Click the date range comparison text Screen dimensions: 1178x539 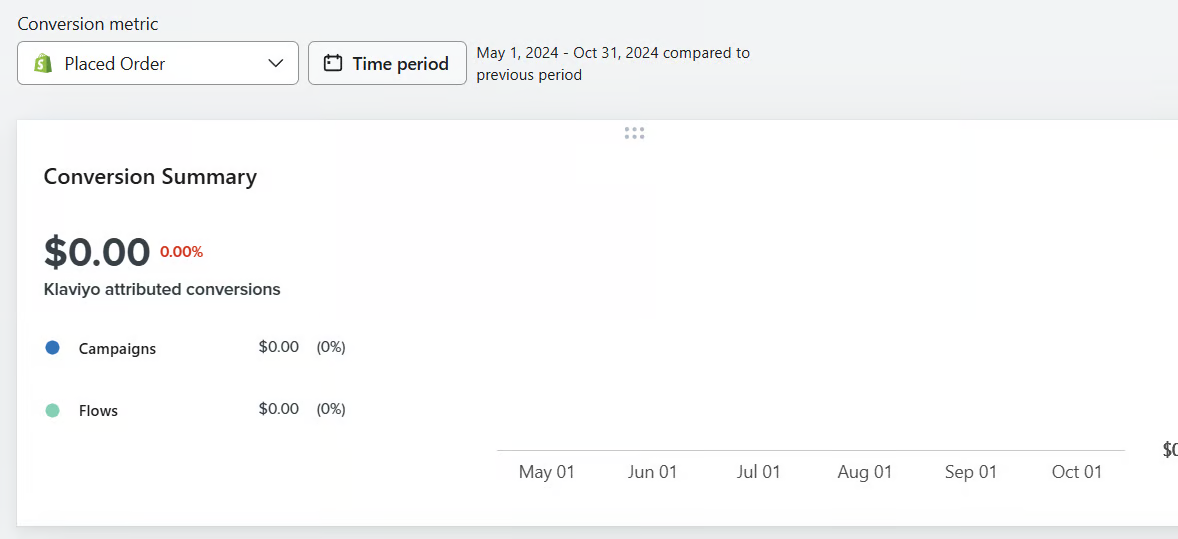(x=612, y=63)
